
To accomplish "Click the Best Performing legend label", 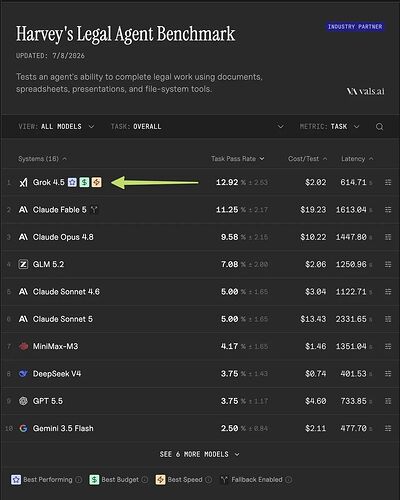I will (x=48, y=480).
